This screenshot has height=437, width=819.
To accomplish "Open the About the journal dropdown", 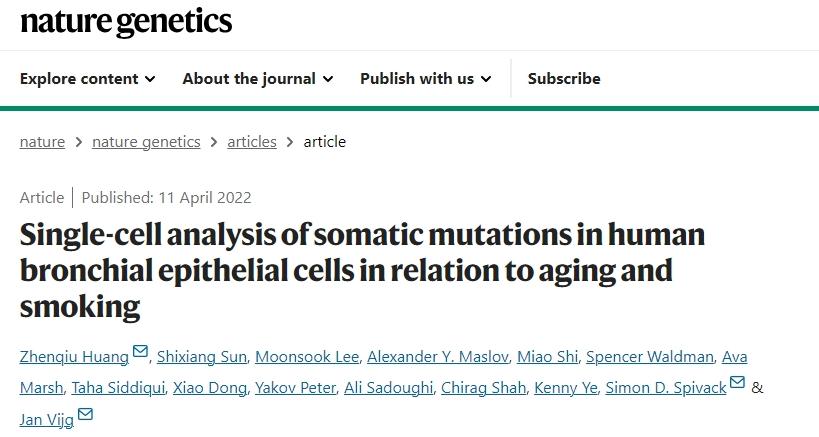I will (x=258, y=79).
